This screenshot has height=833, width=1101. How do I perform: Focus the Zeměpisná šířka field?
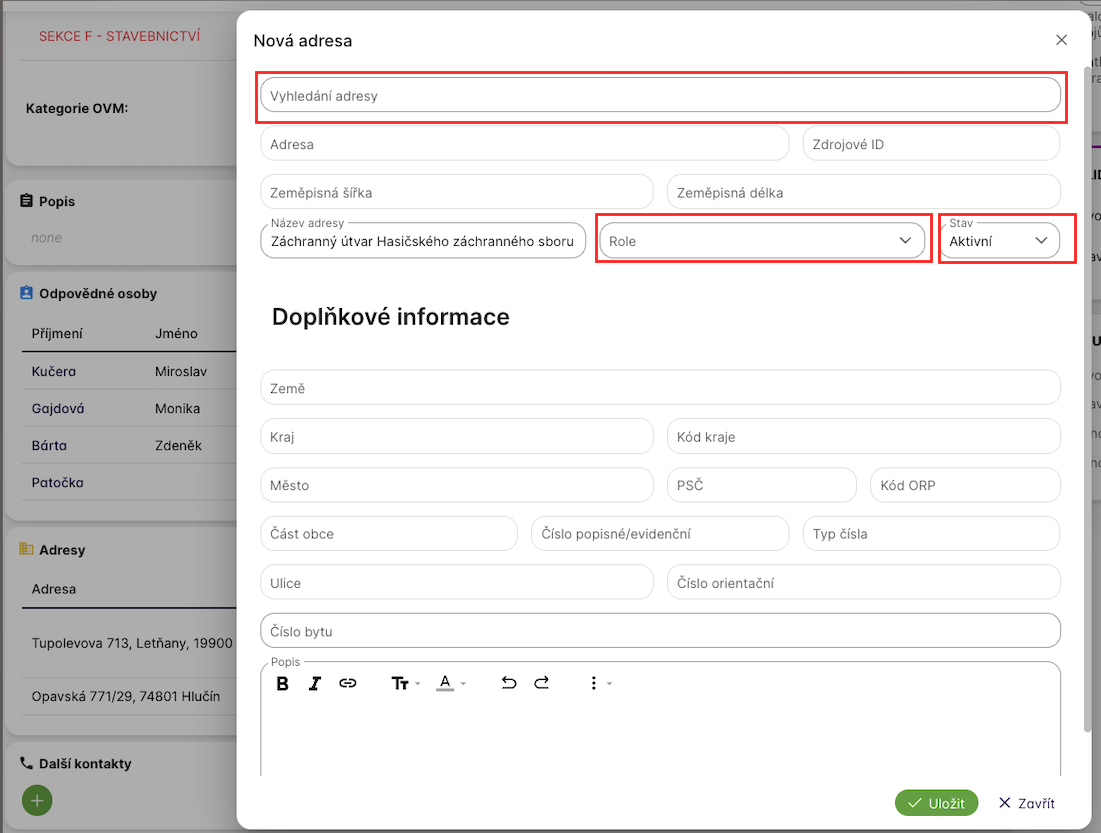pyautogui.click(x=456, y=192)
